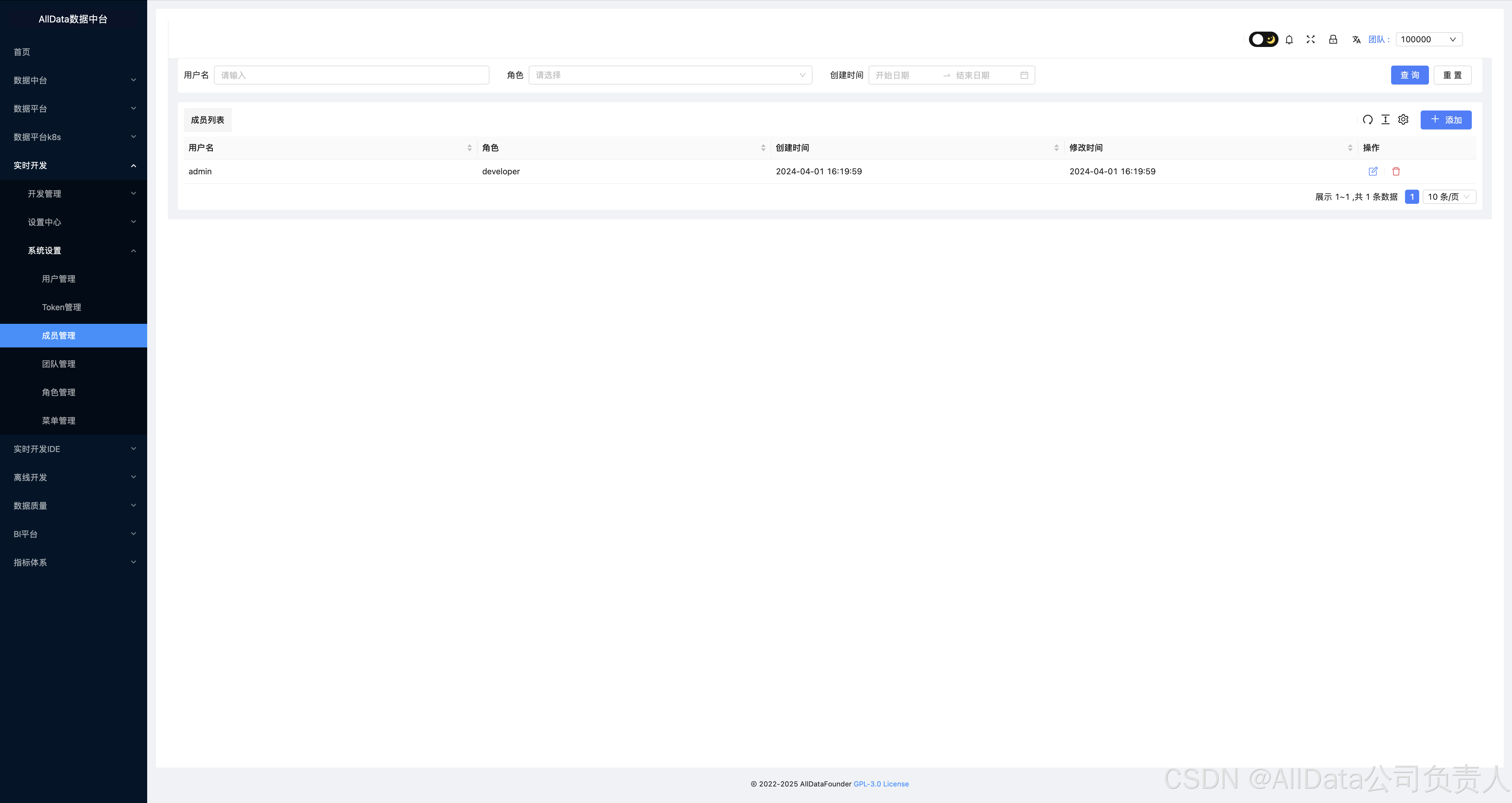This screenshot has height=803, width=1512.
Task: Click the 用户名 search input field
Action: click(x=351, y=75)
